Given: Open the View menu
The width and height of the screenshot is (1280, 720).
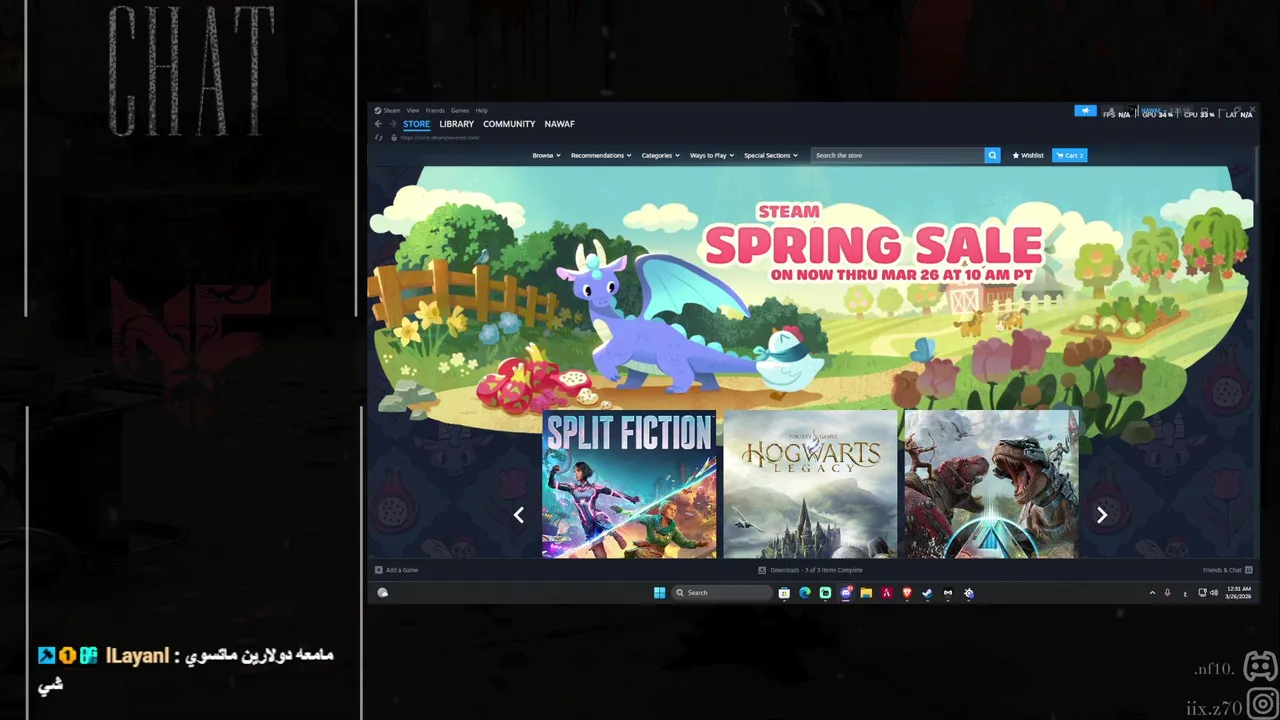Looking at the screenshot, I should click(x=413, y=111).
